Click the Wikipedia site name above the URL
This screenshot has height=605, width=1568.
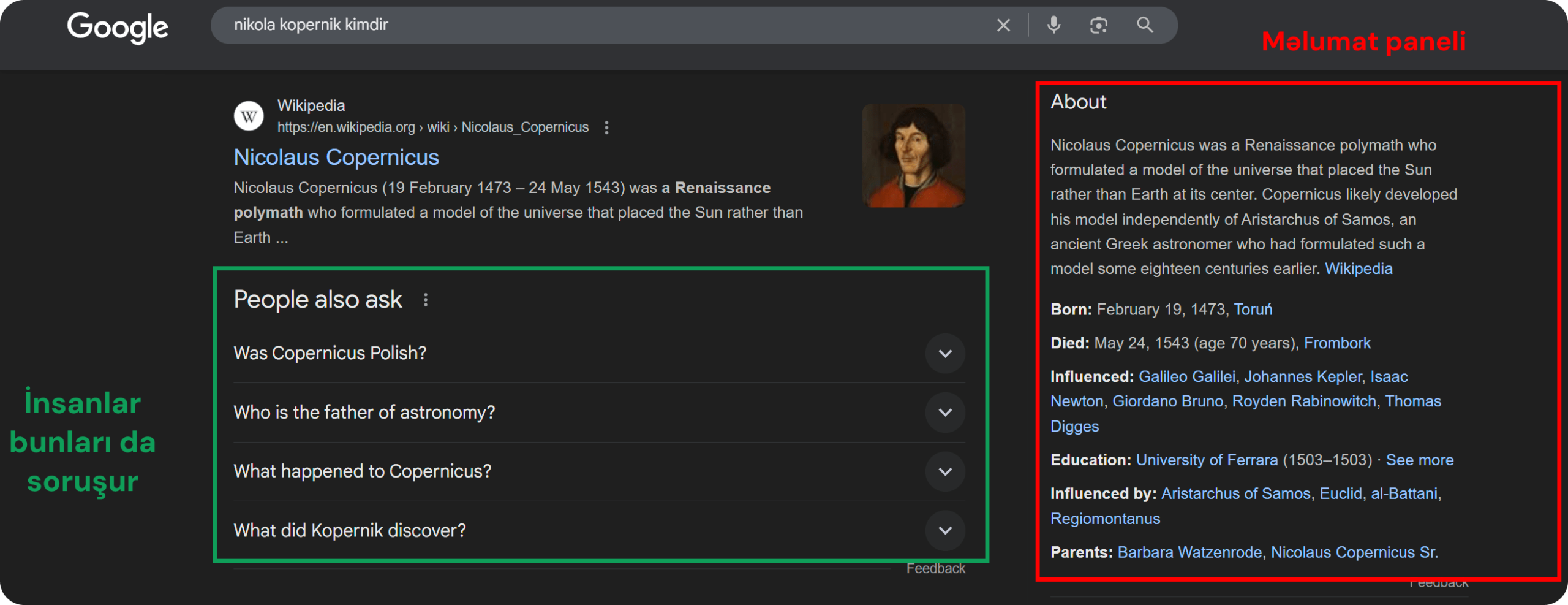coord(311,105)
